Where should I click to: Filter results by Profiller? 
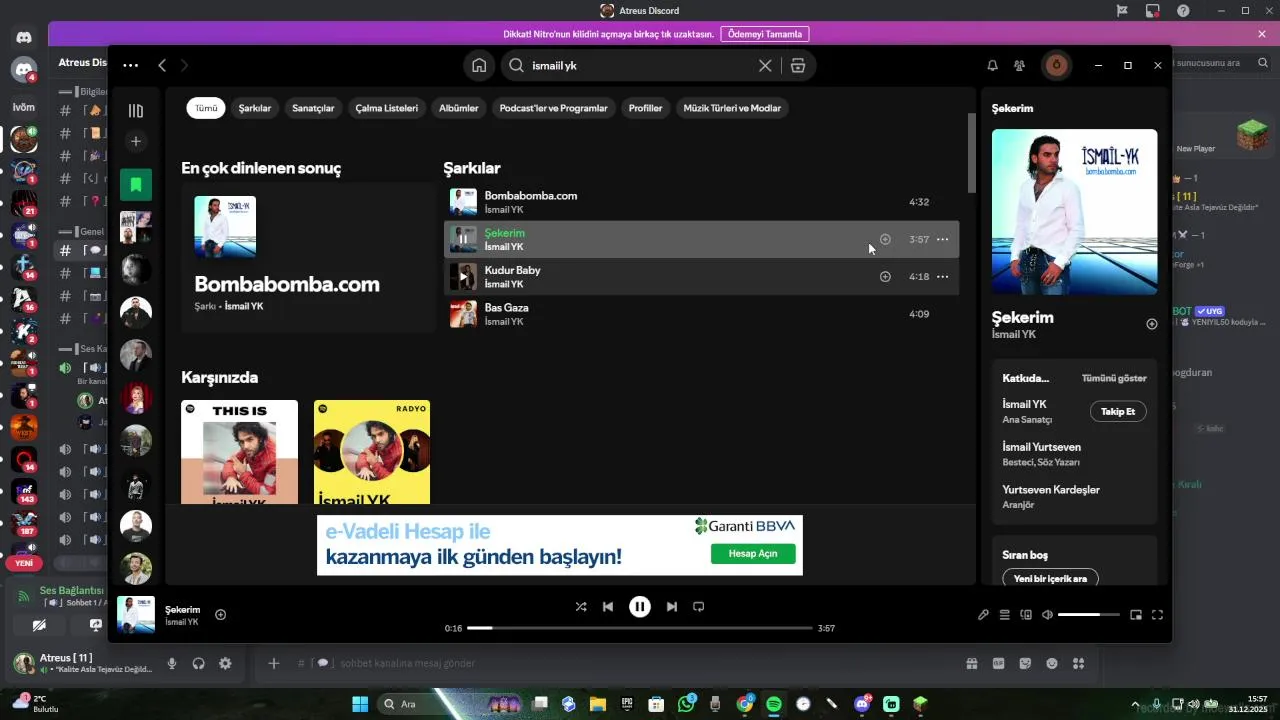[645, 108]
